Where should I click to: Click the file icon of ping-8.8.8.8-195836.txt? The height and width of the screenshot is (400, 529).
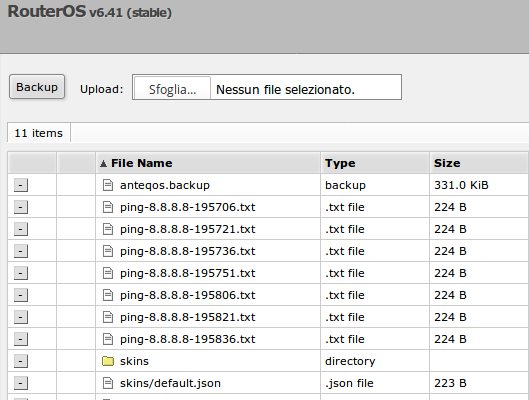point(108,339)
